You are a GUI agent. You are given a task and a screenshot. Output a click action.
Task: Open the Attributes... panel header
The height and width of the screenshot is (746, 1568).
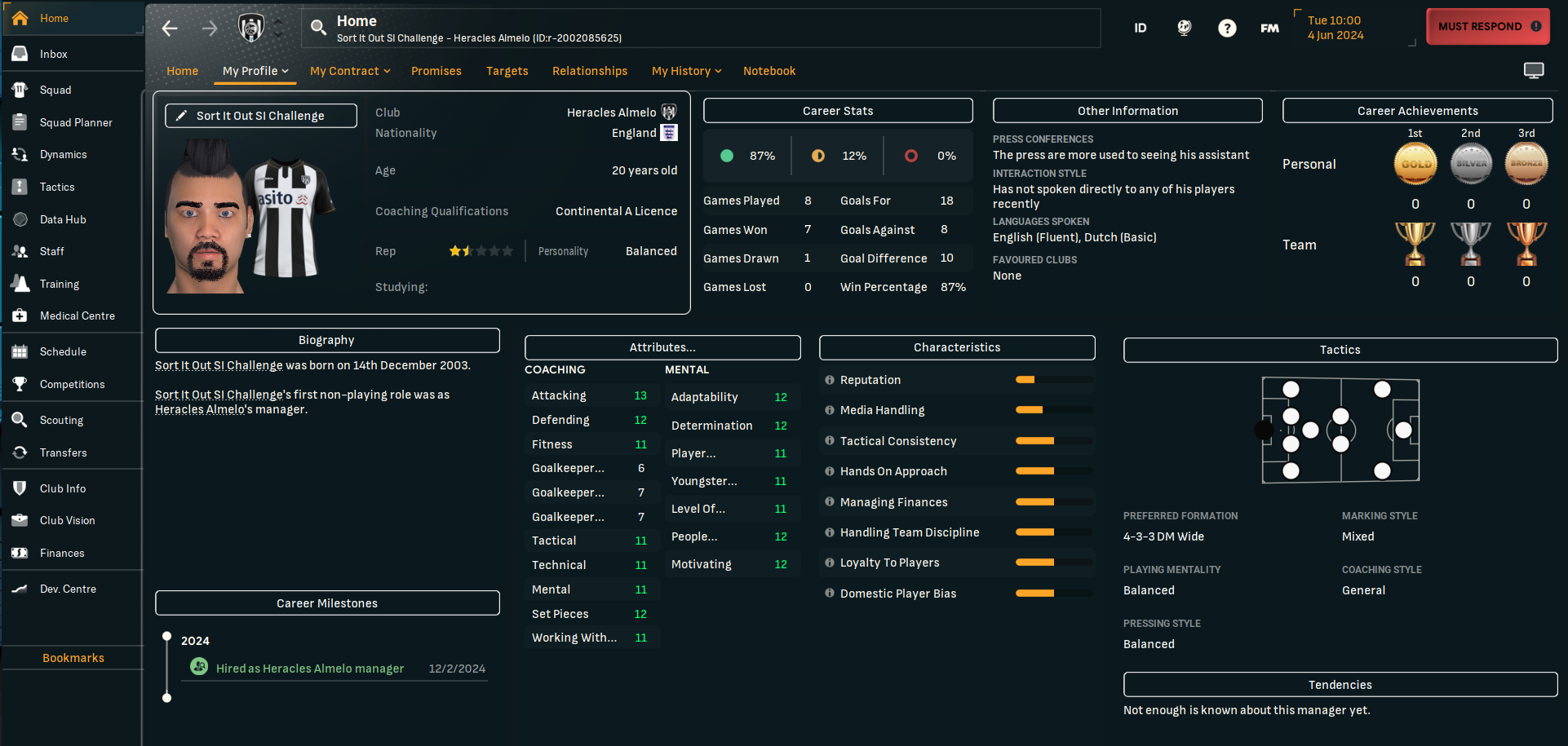coord(662,347)
